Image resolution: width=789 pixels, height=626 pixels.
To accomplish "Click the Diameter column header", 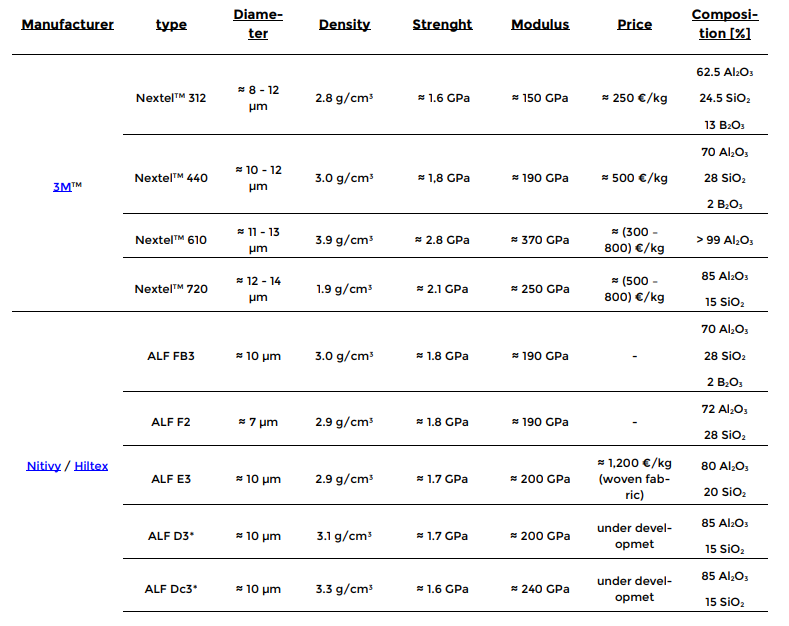I will point(258,24).
